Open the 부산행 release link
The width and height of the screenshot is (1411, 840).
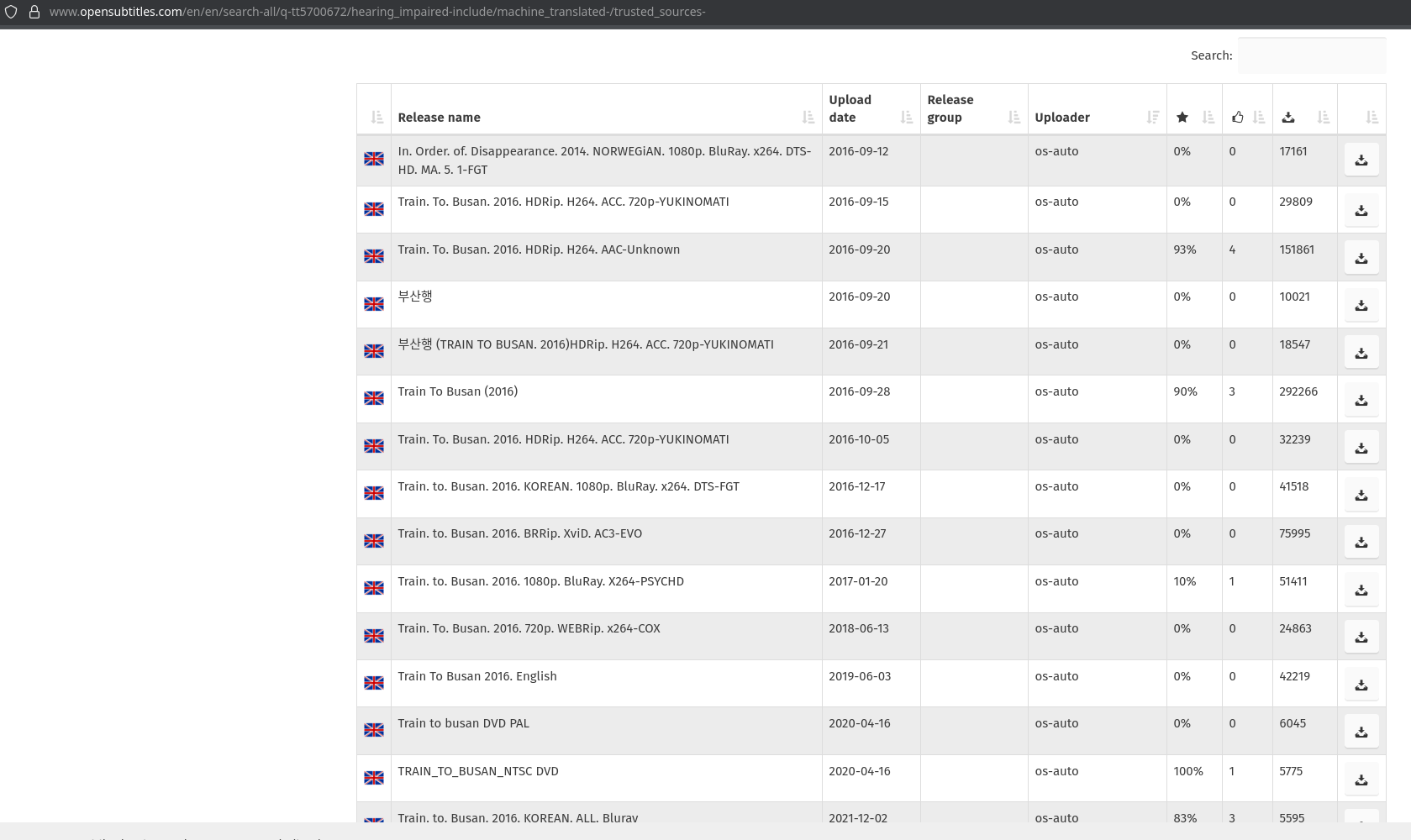pyautogui.click(x=415, y=297)
